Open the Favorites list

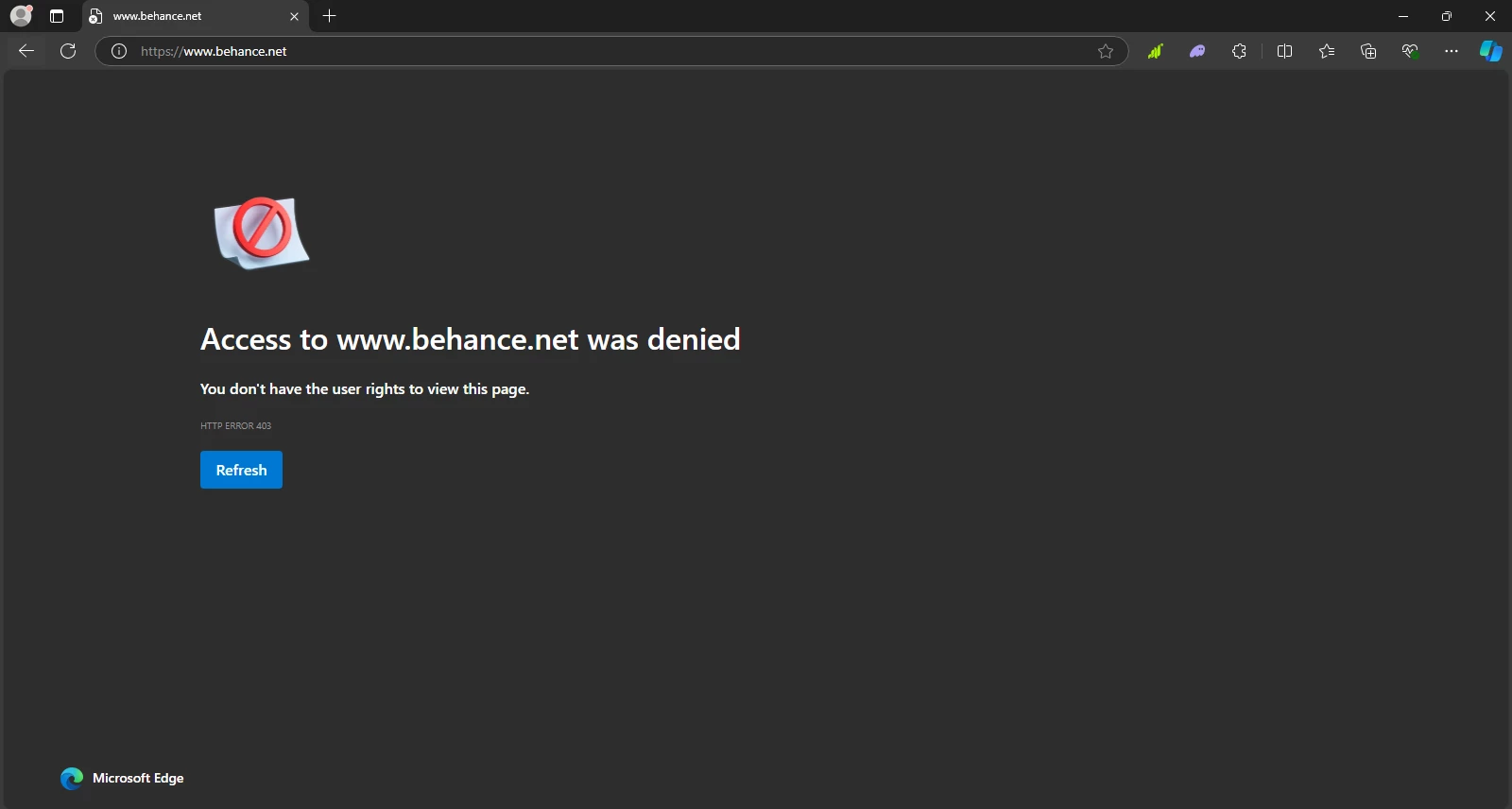coord(1327,51)
